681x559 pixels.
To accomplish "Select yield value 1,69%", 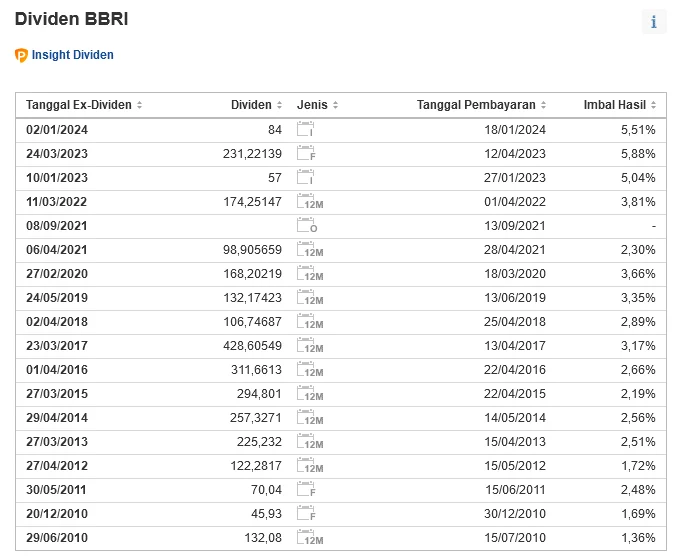I will tap(638, 514).
